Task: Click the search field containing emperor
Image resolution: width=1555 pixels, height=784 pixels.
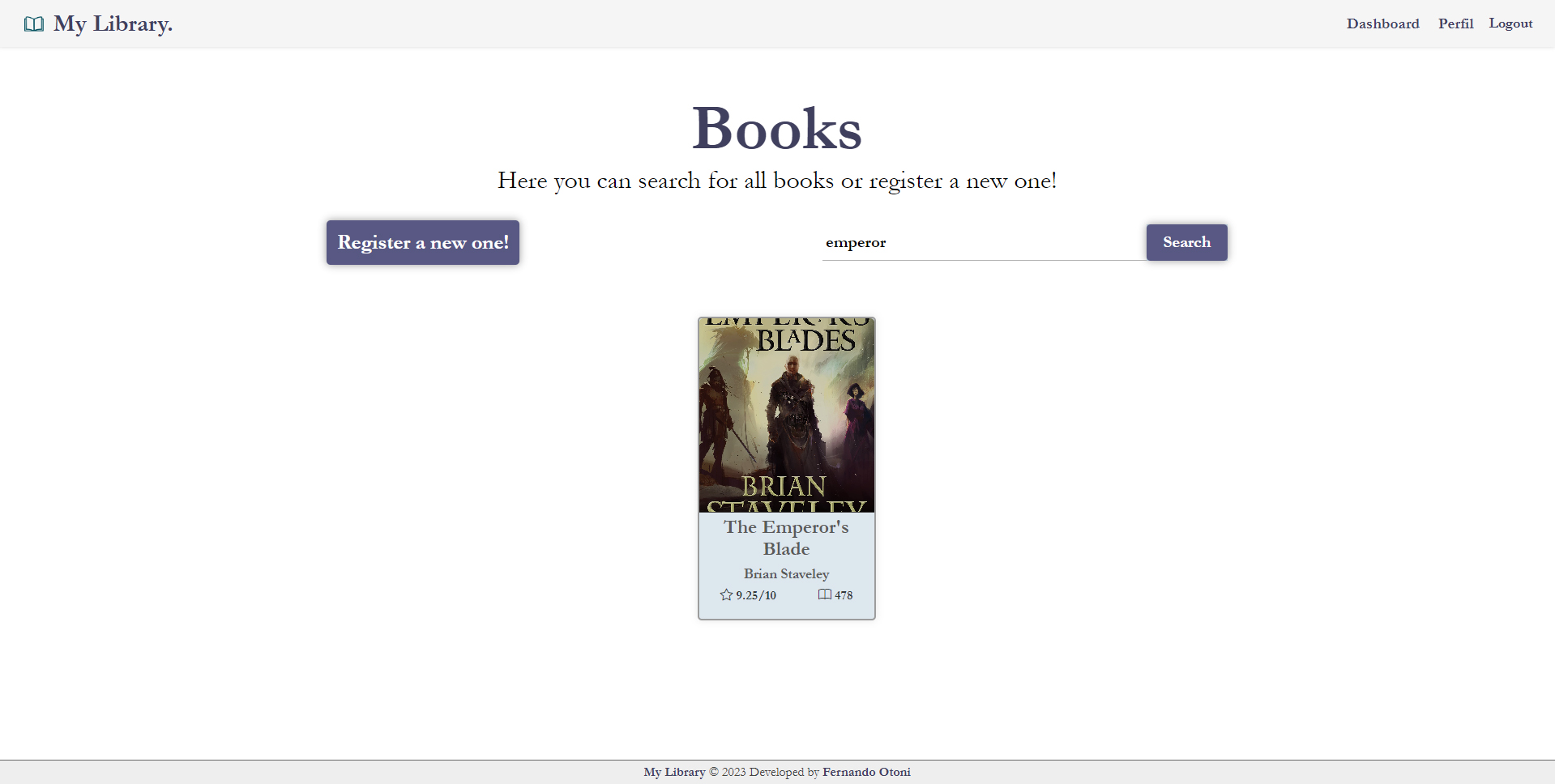Action: 972,242
